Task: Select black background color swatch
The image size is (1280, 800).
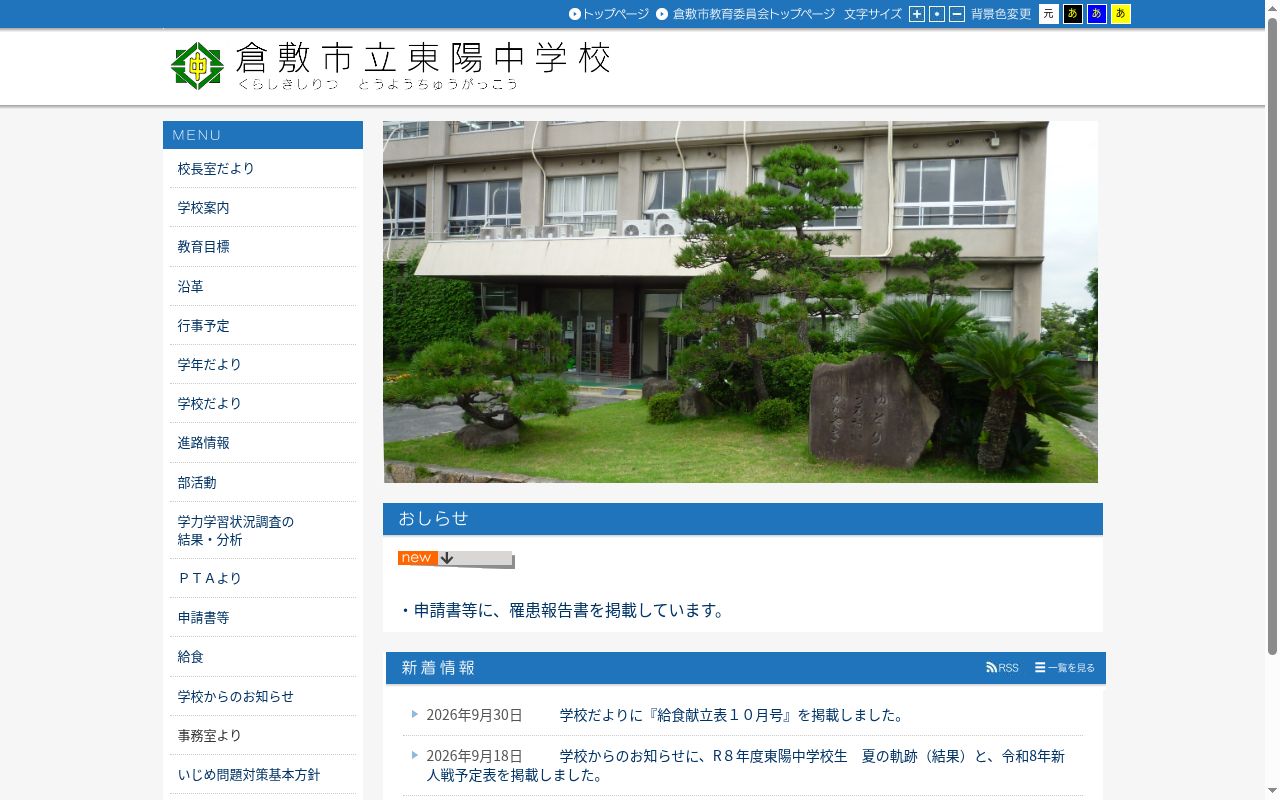Action: 1072,14
